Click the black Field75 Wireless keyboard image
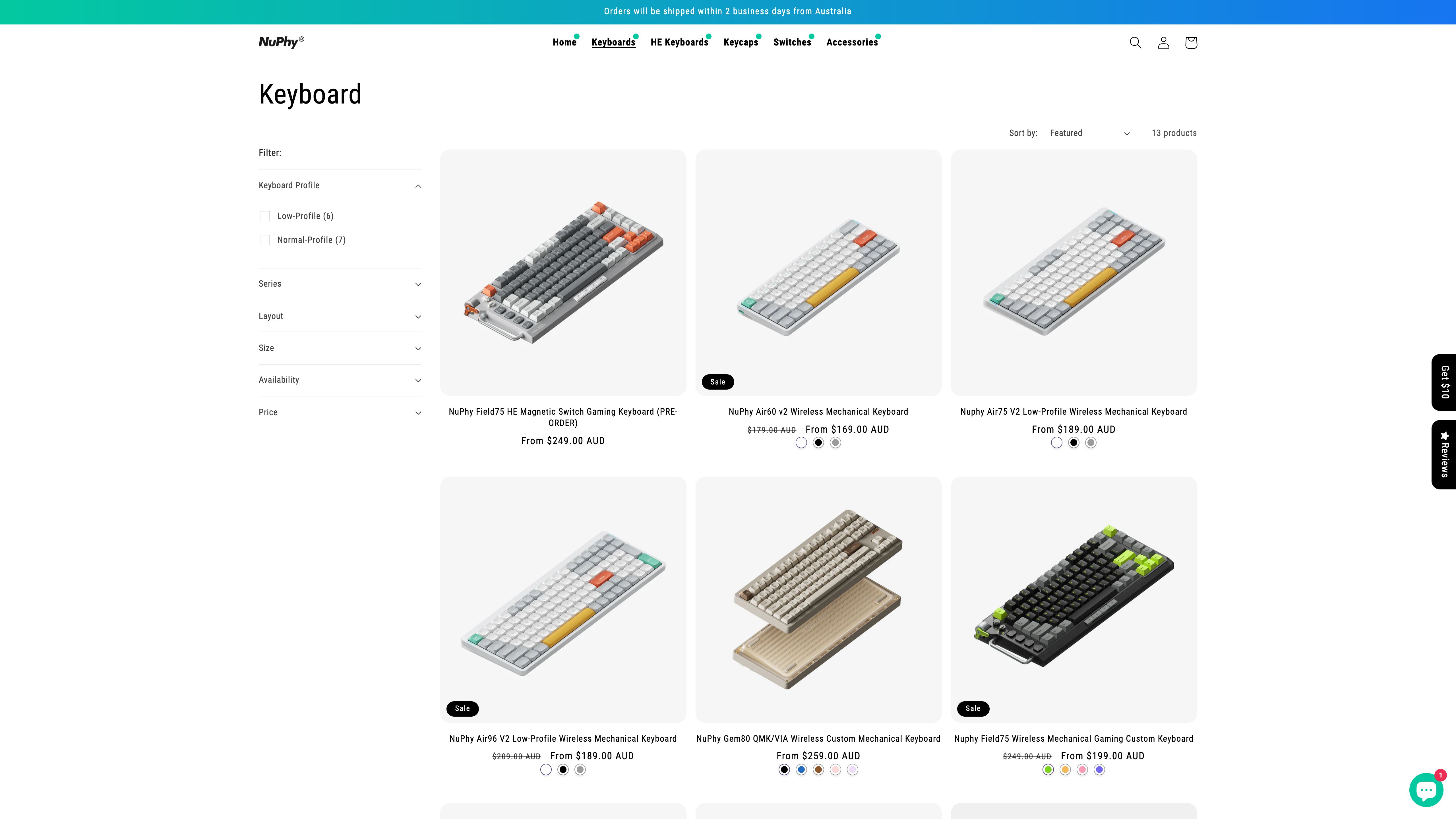1456x819 pixels. [1073, 599]
